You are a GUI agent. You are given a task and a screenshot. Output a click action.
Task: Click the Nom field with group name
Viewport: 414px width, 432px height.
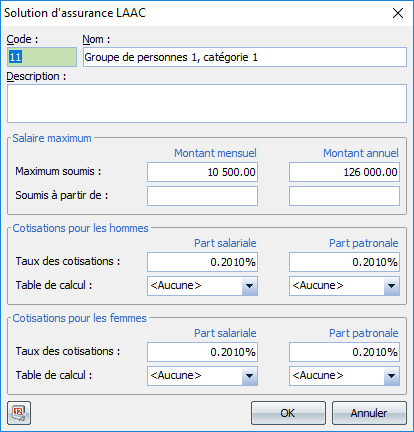point(245,57)
